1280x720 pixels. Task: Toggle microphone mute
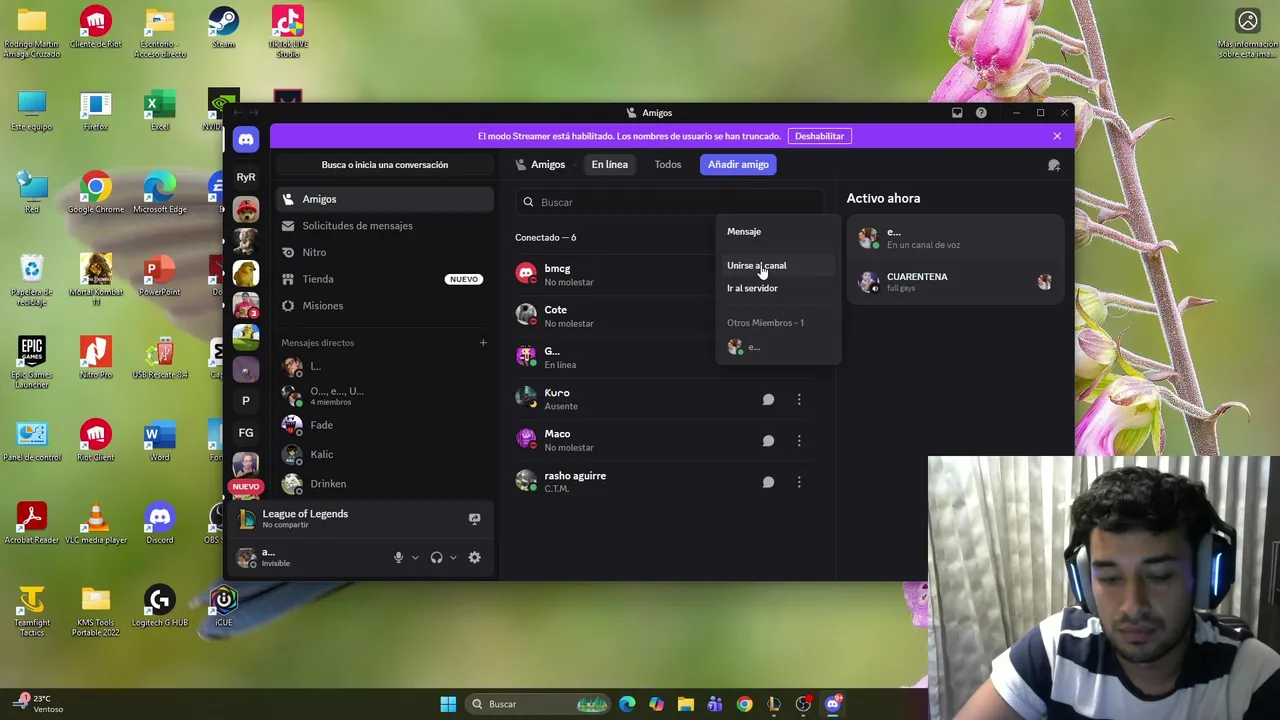click(398, 558)
